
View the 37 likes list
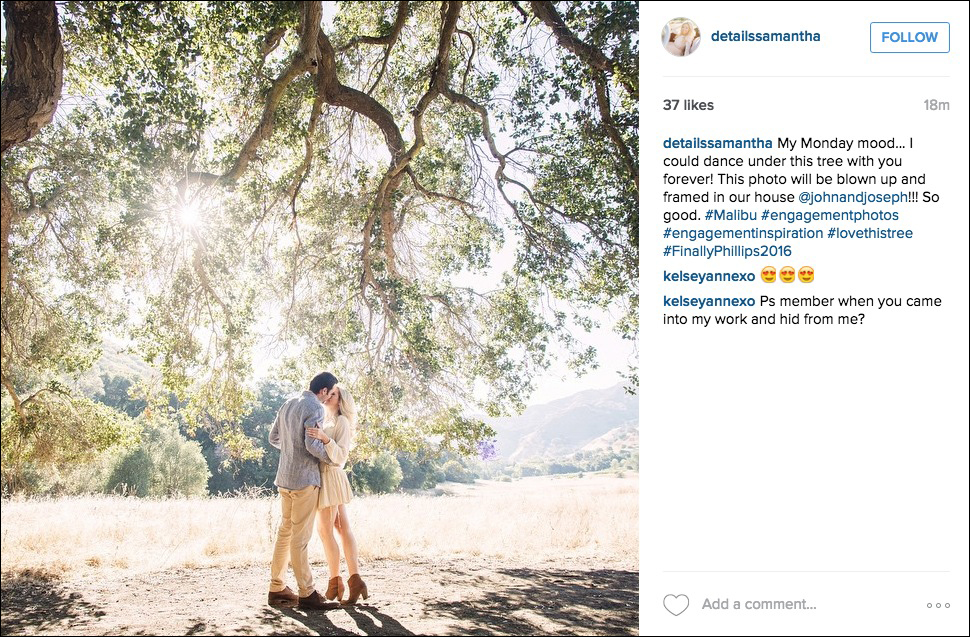pos(688,105)
